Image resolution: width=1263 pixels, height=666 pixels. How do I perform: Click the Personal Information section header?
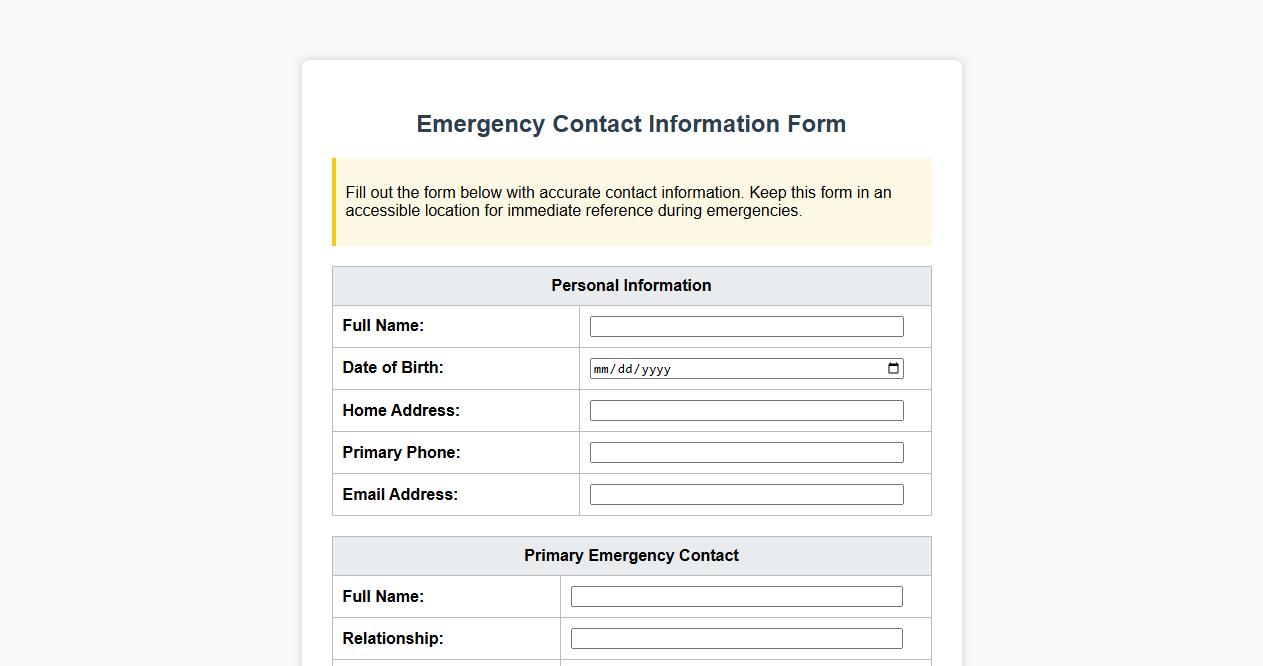(631, 285)
